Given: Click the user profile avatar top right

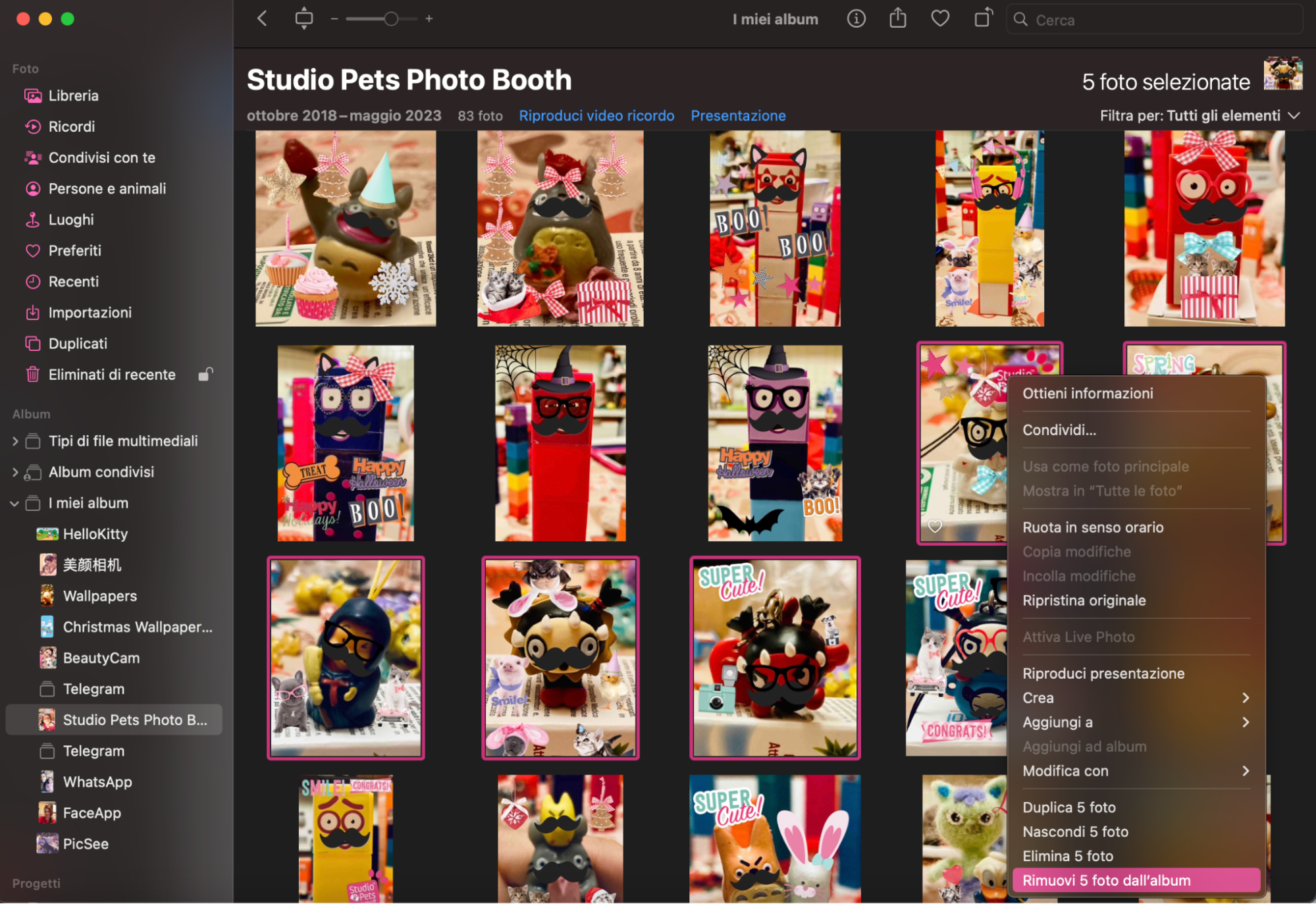Looking at the screenshot, I should (1282, 74).
